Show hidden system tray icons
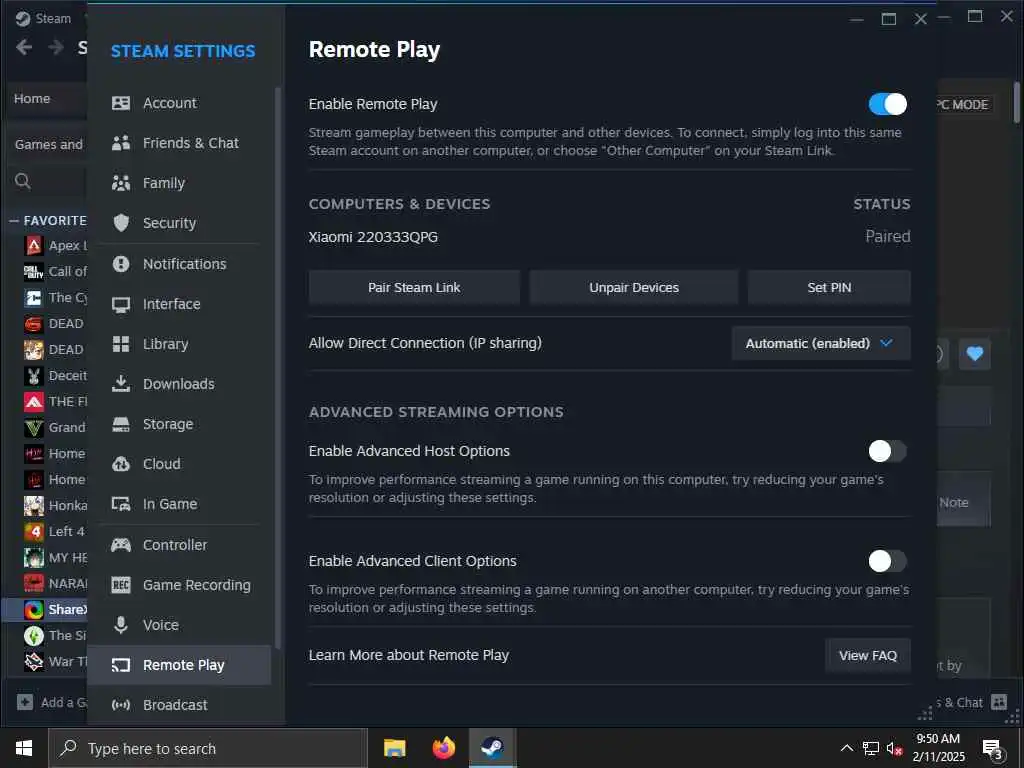Screen dimensions: 1024x768 [x=846, y=748]
